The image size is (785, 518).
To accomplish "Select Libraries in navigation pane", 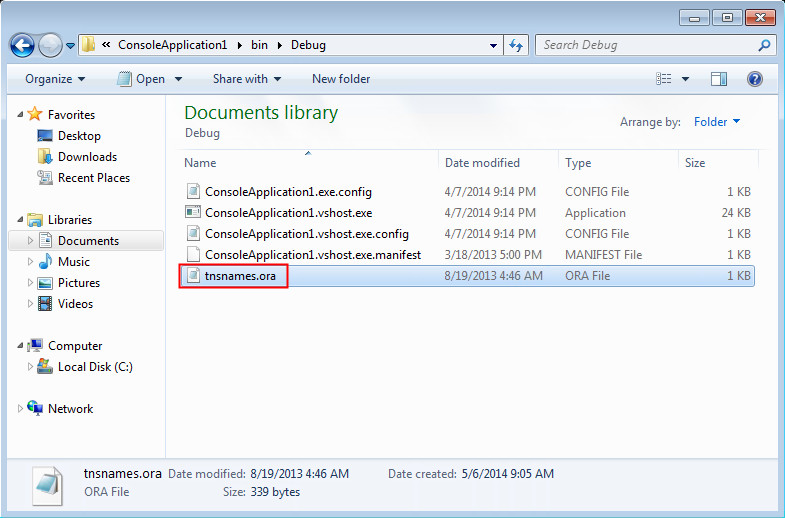I will 70,220.
